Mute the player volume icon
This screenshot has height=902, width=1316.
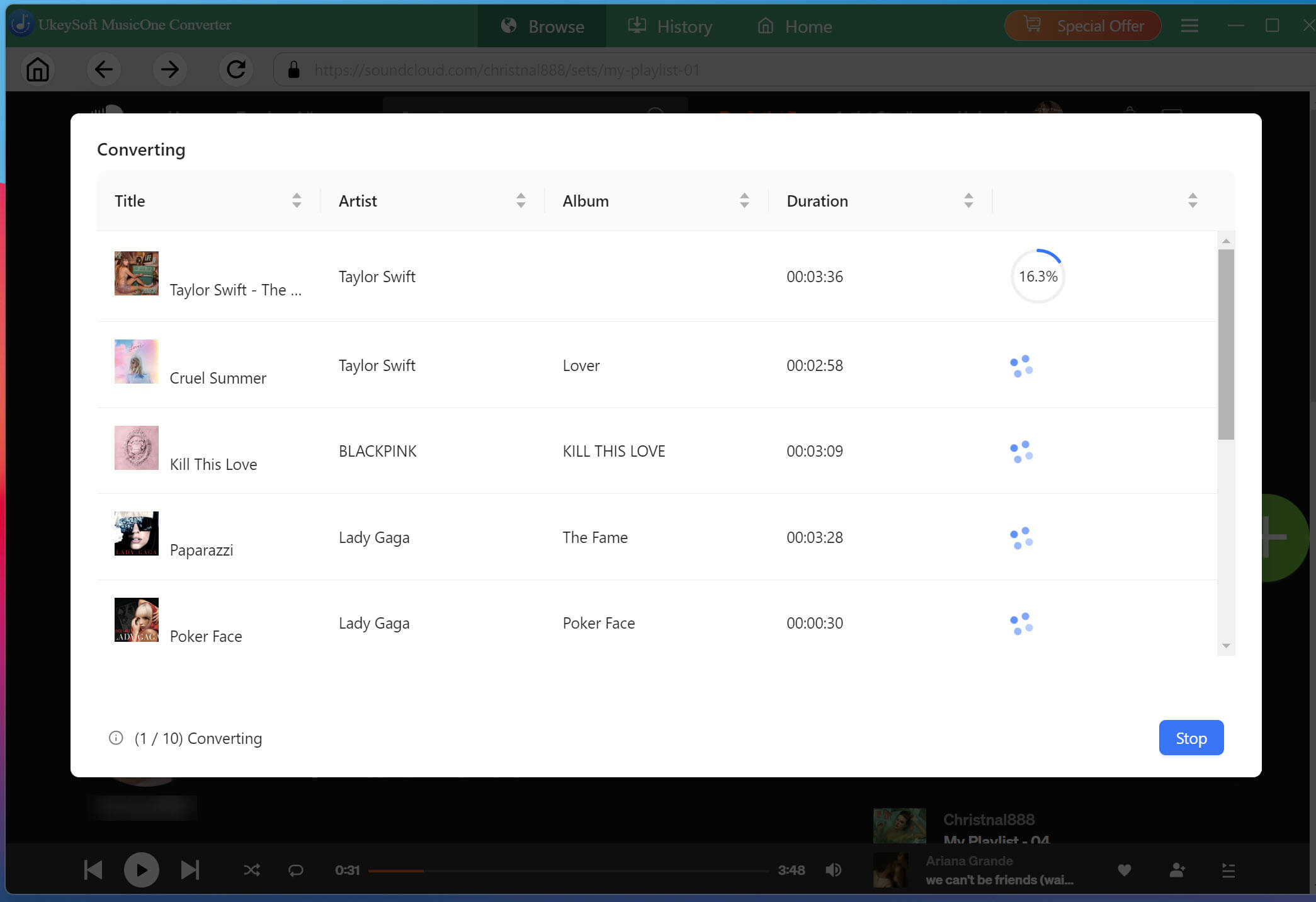pyautogui.click(x=834, y=870)
